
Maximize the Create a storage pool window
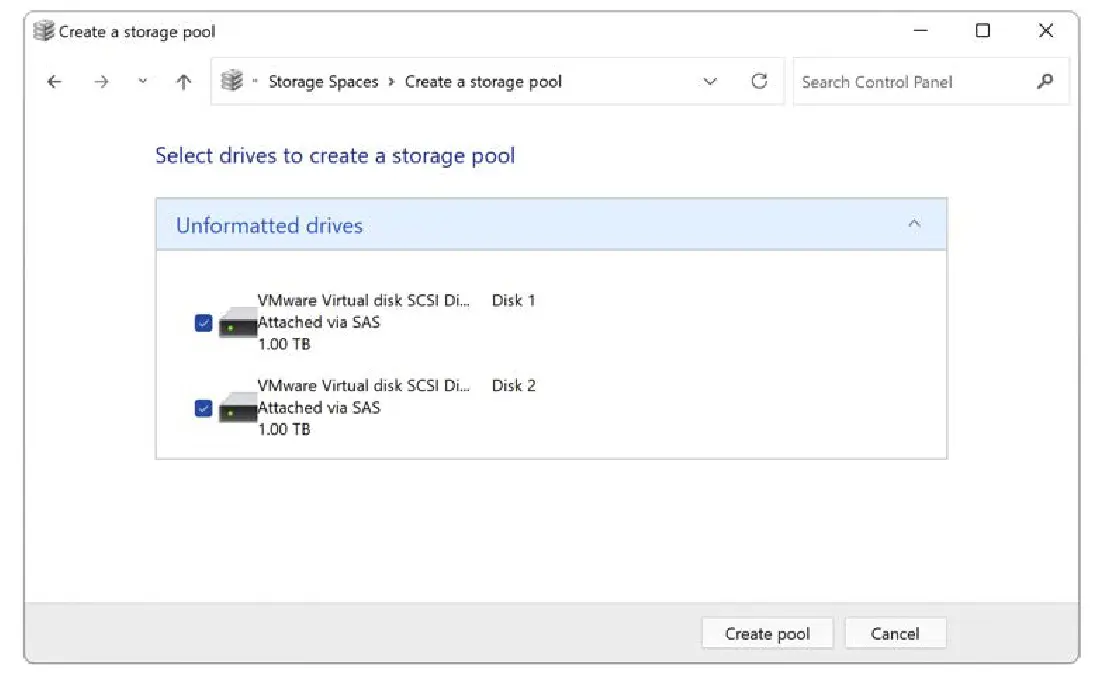tap(982, 31)
